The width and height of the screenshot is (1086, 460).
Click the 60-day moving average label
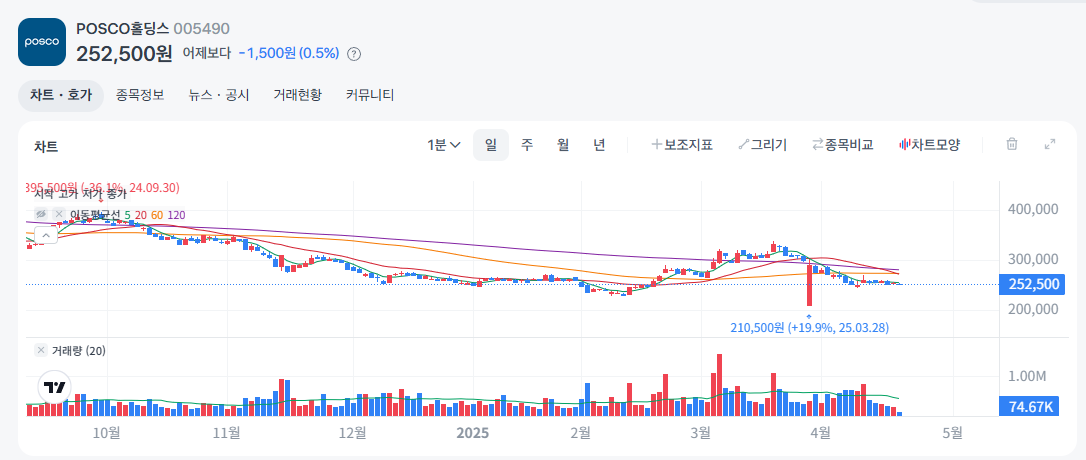coord(157,215)
